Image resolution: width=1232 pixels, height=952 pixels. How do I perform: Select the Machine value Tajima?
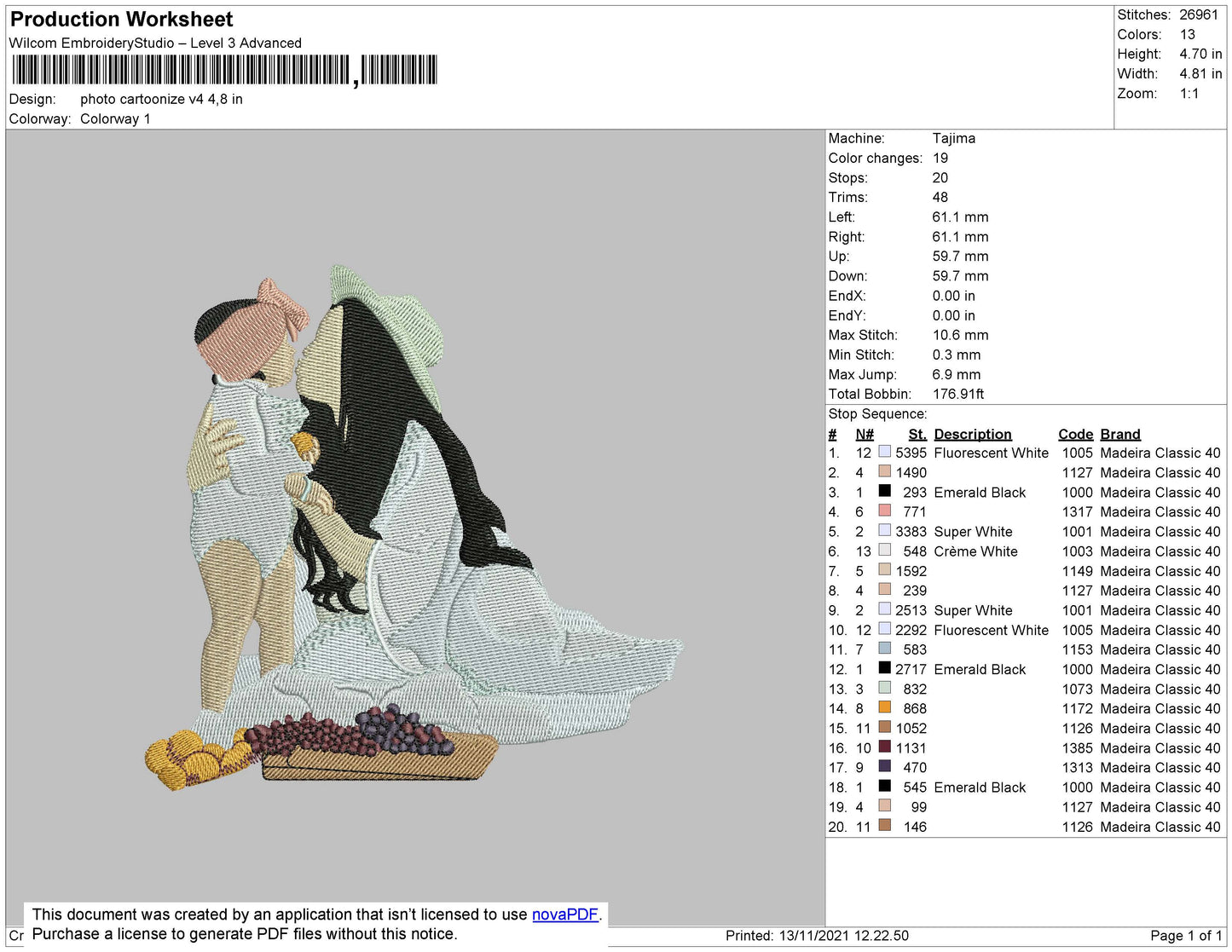click(x=954, y=138)
